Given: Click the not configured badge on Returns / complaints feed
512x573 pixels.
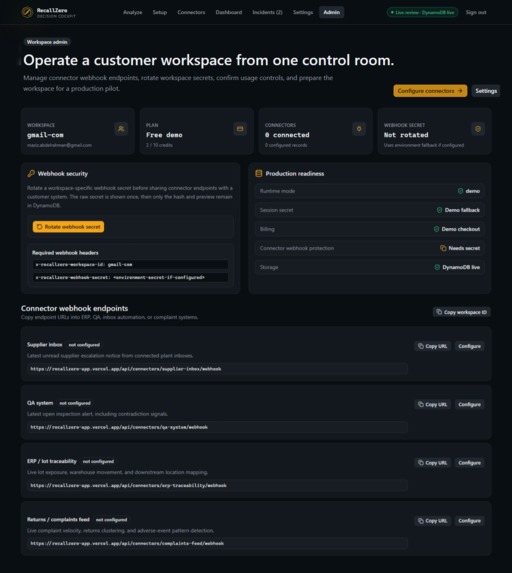Looking at the screenshot, I should tap(111, 520).
